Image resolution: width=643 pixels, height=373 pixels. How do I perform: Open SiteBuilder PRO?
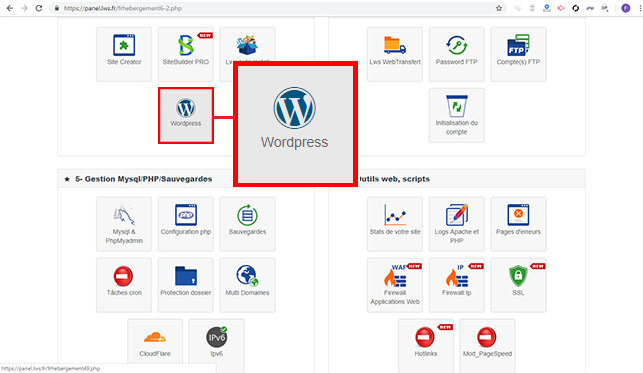point(186,54)
